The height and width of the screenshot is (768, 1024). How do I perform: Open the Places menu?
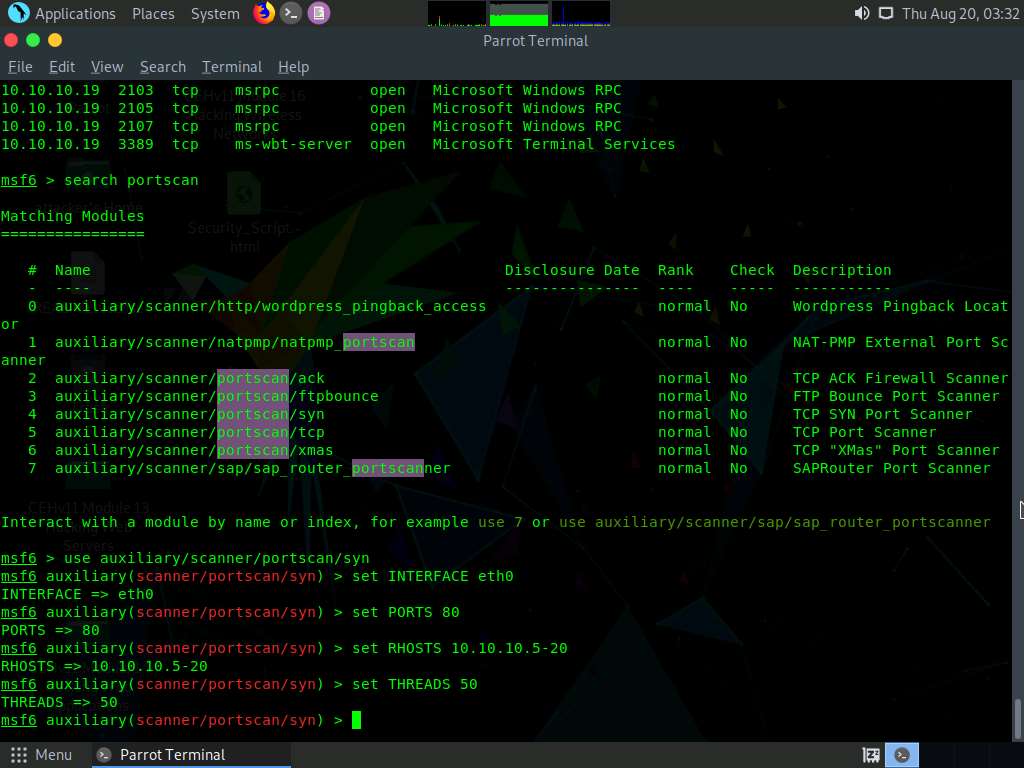coord(153,14)
